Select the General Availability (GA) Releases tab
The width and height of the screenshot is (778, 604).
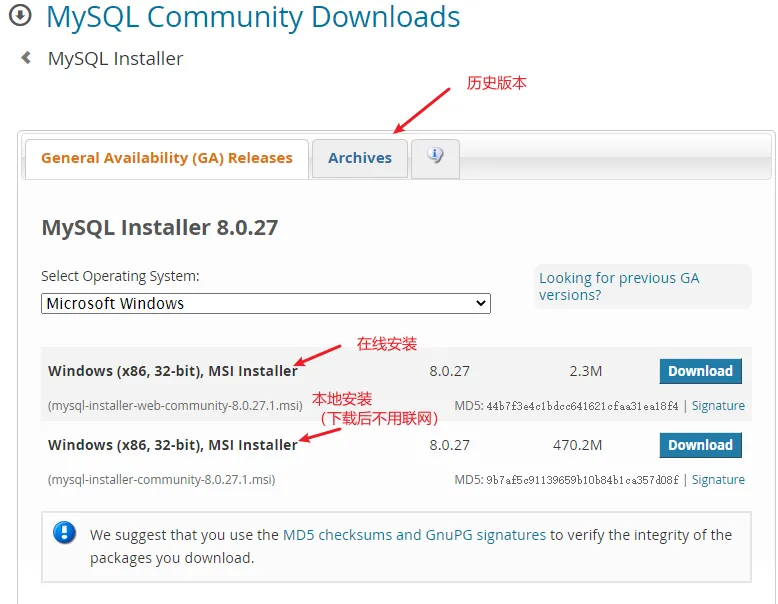167,158
